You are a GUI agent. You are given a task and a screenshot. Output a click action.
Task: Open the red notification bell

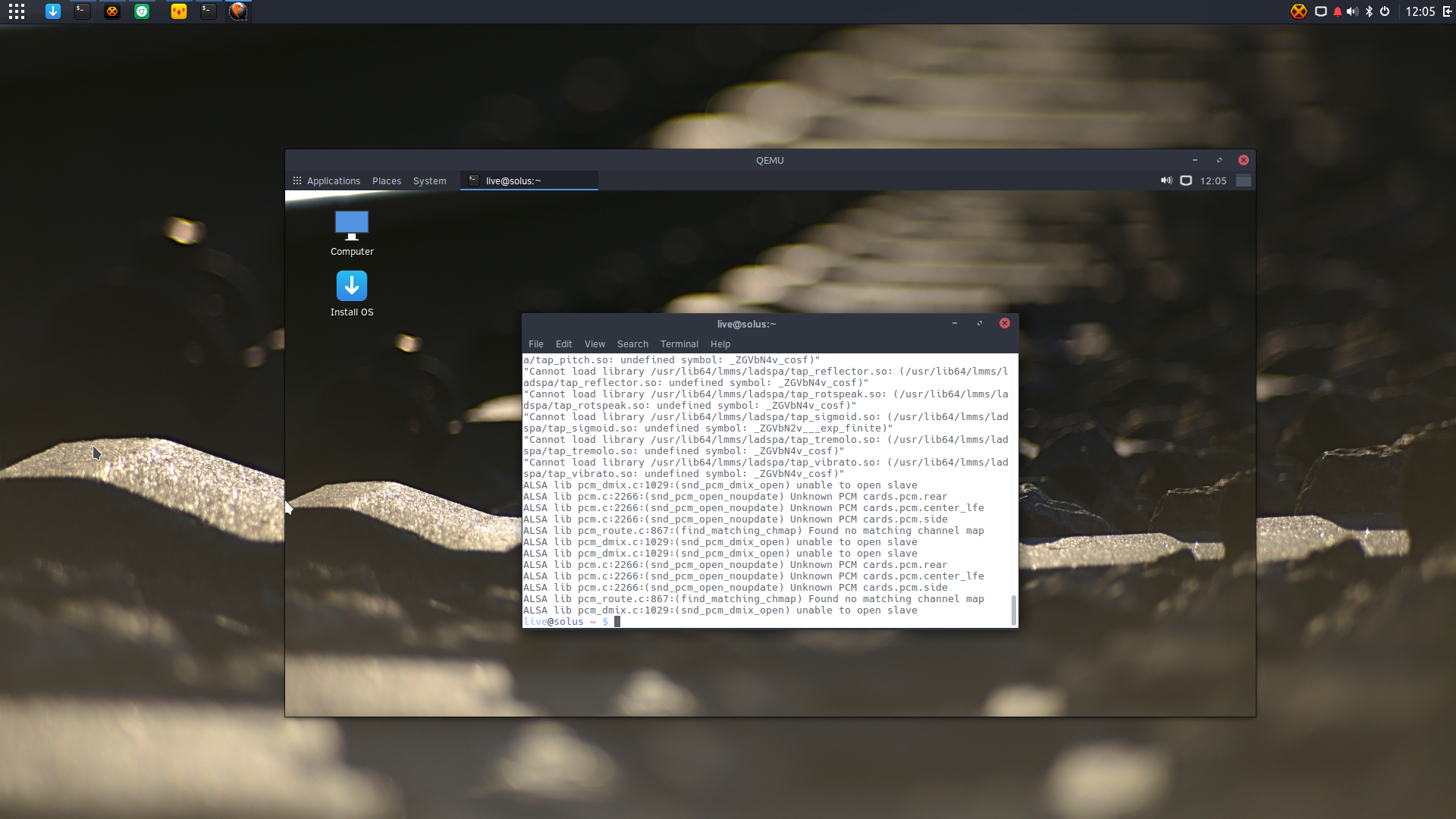point(1338,11)
